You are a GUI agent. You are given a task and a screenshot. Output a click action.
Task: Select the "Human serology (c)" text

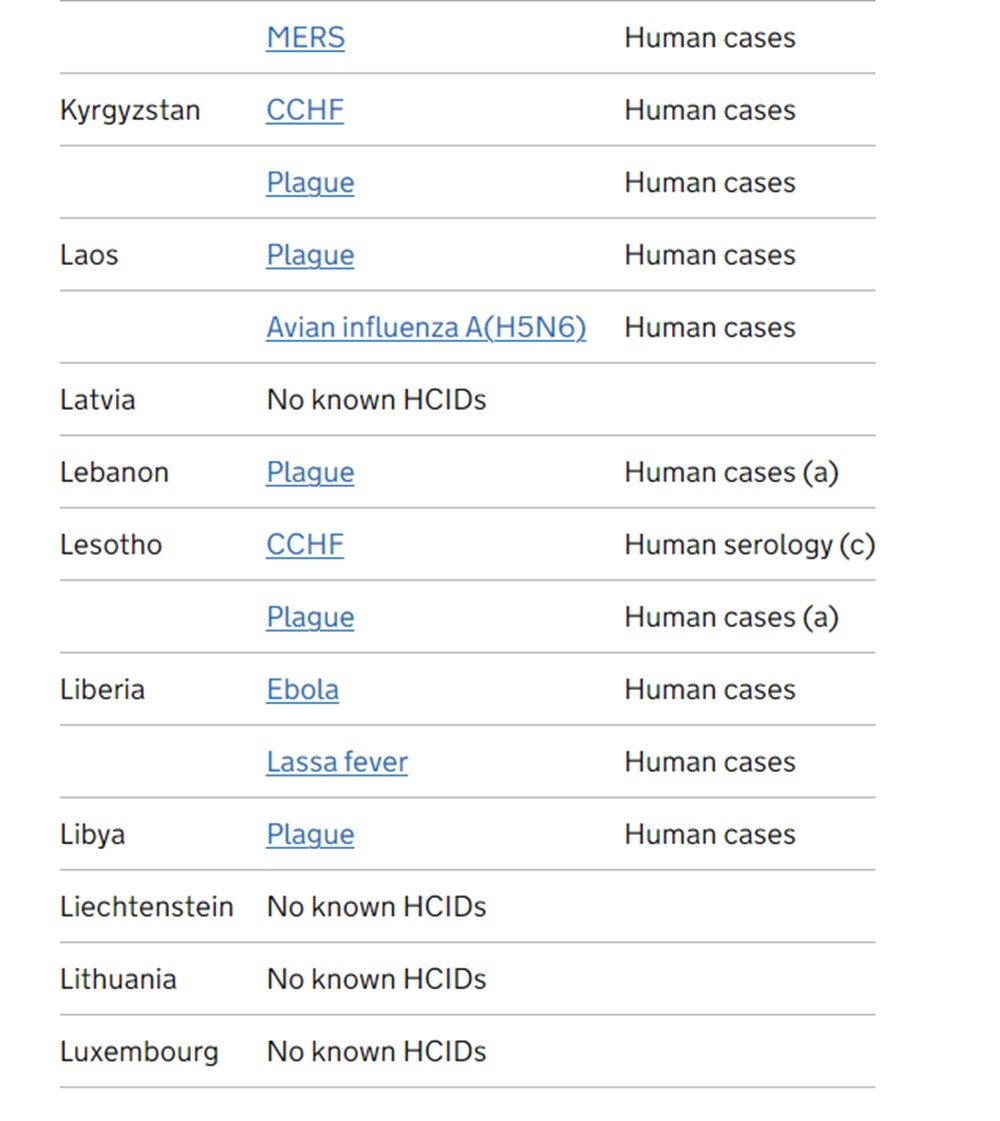pyautogui.click(x=749, y=545)
